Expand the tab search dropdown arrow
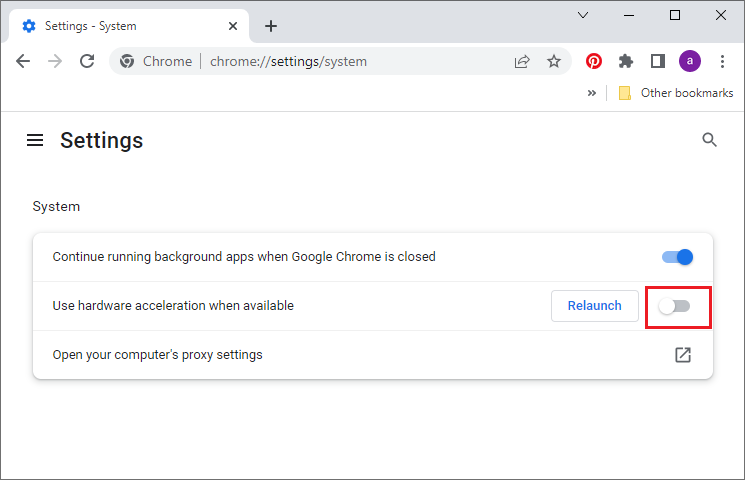The image size is (745, 480). click(x=583, y=15)
